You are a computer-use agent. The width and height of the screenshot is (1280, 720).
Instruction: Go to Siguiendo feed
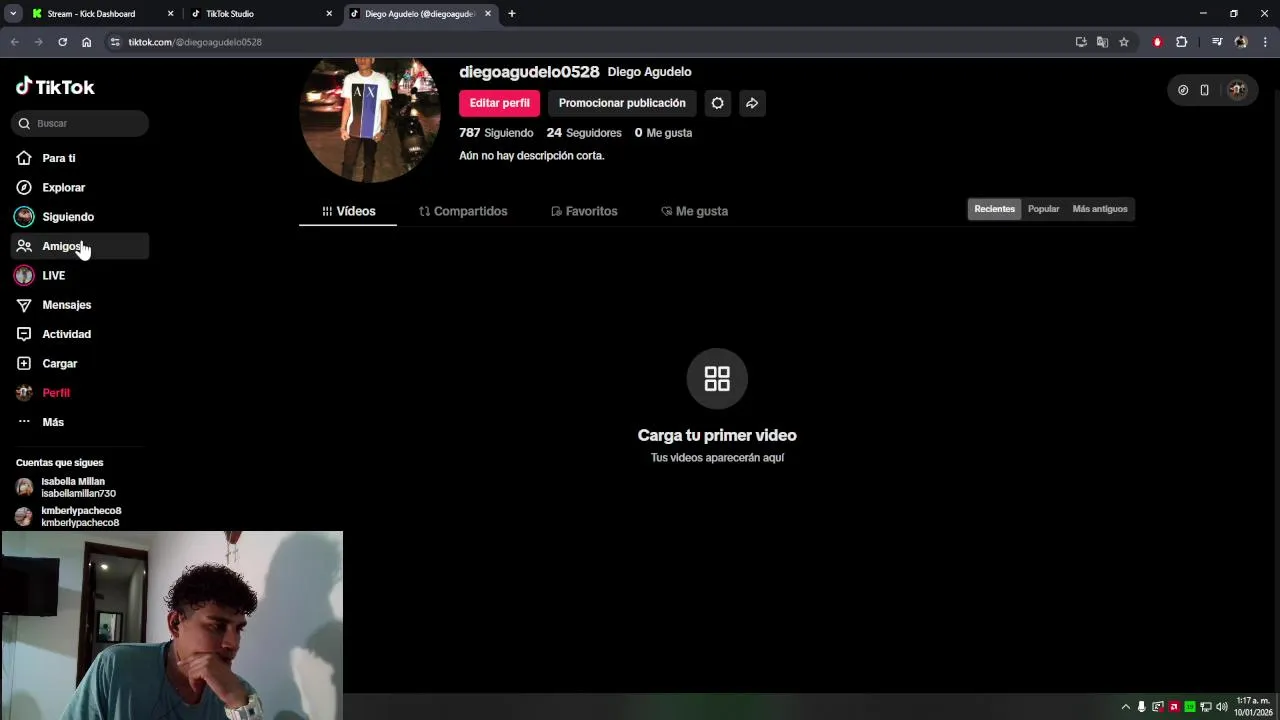coord(80,216)
